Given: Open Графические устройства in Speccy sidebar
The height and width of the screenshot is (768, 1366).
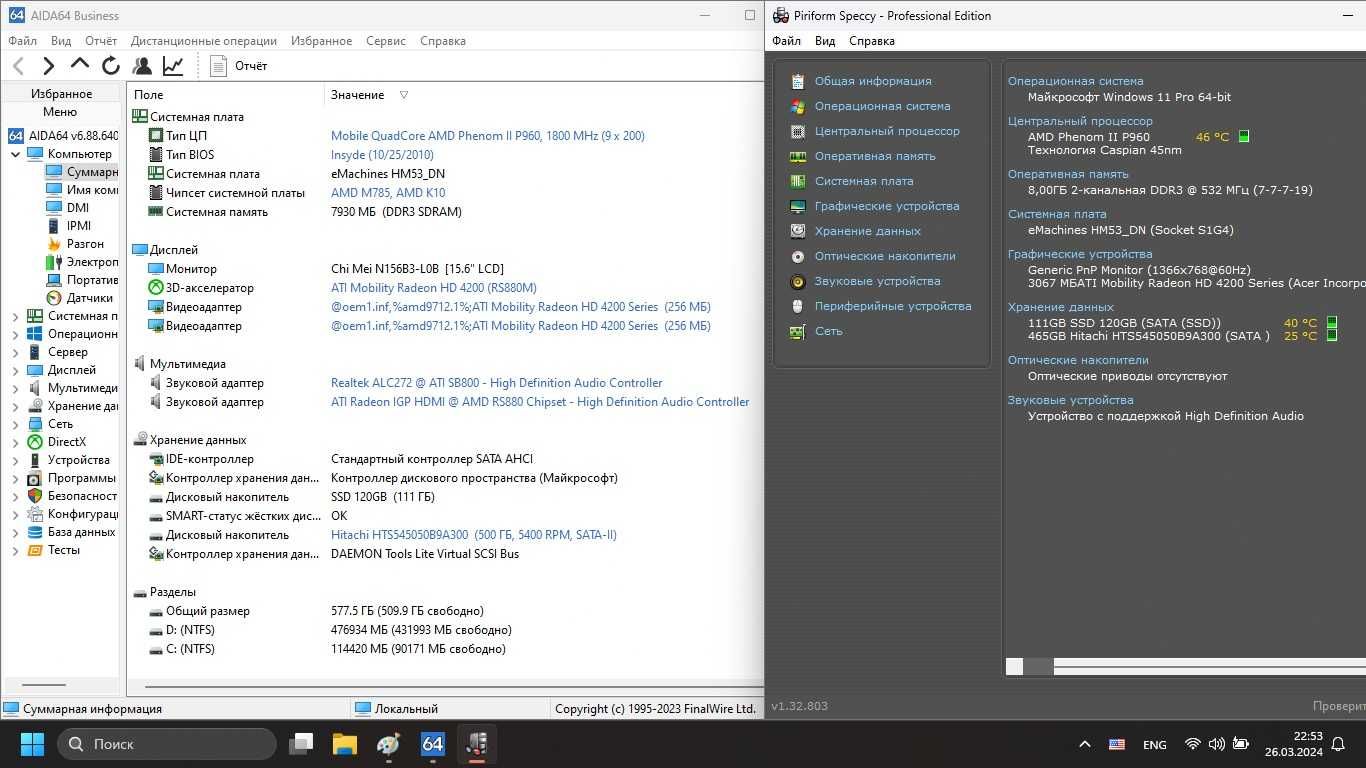Looking at the screenshot, I should tap(887, 206).
